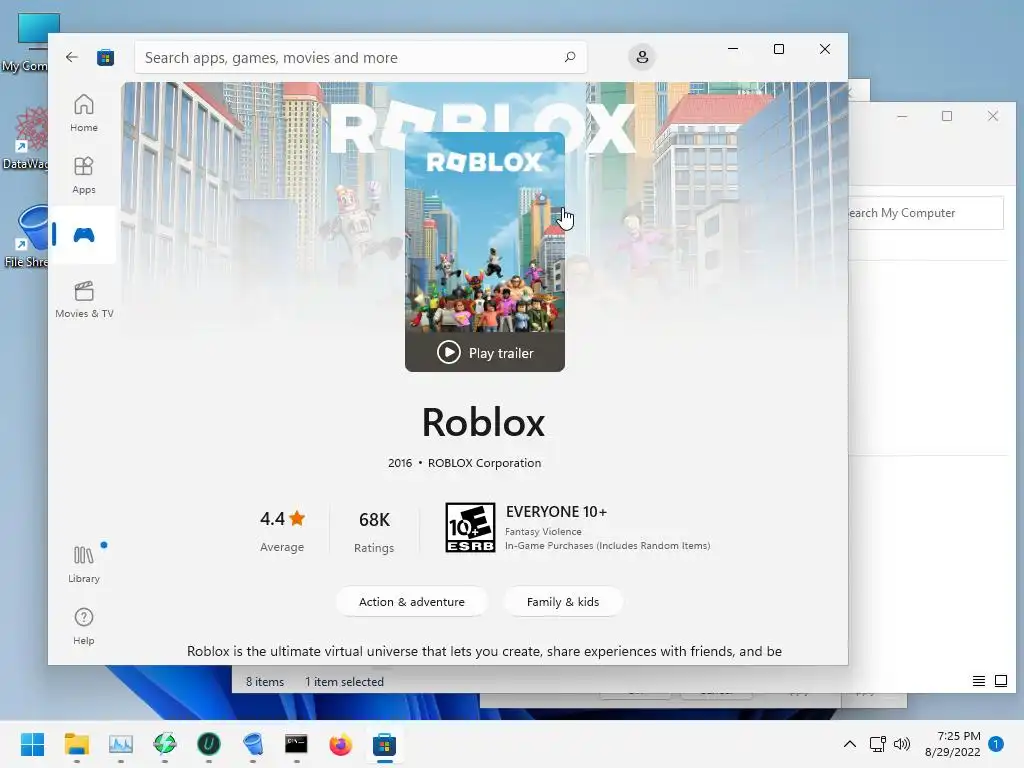Open the notification badge in tray
Viewport: 1024px width, 768px height.
pyautogui.click(x=996, y=744)
